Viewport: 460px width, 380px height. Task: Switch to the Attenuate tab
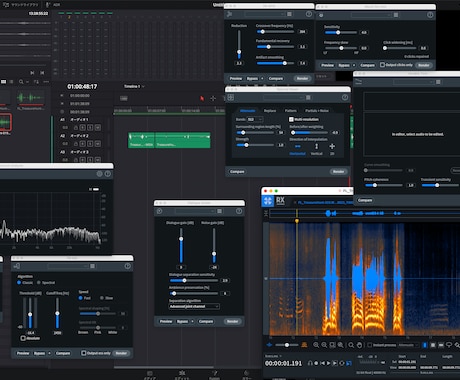(247, 111)
